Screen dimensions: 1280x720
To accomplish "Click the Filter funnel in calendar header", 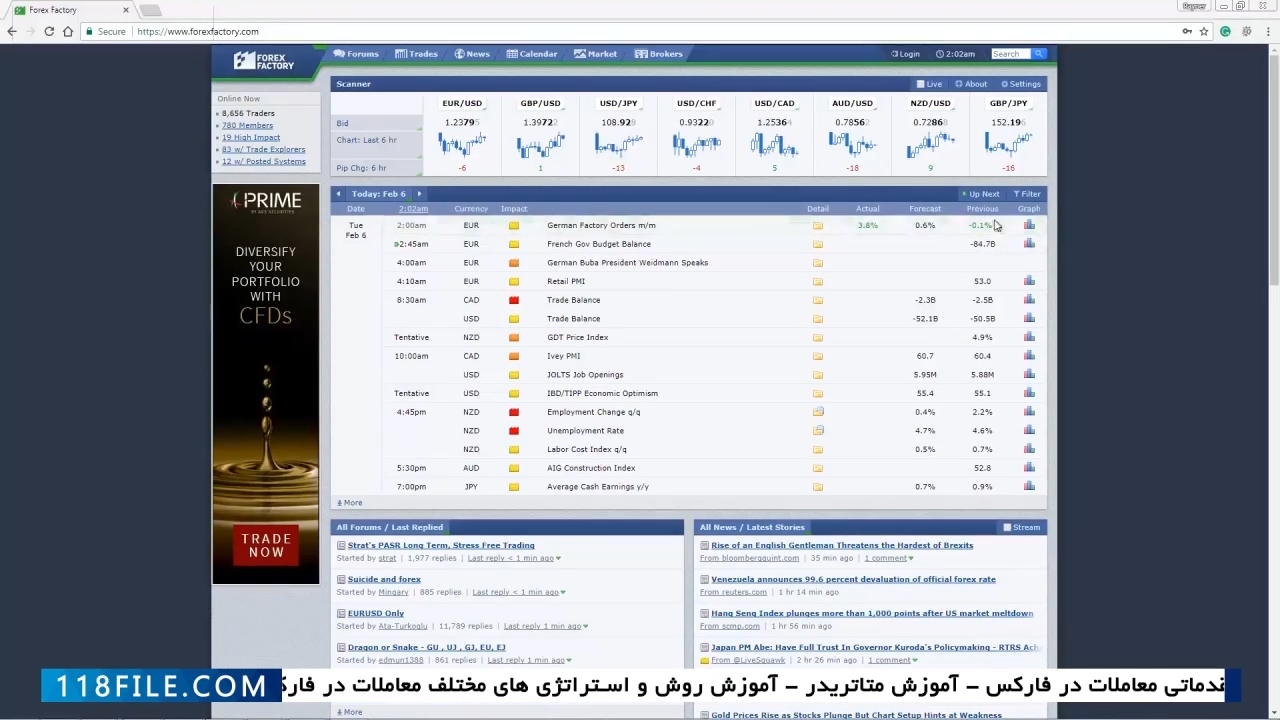I will tap(1026, 194).
